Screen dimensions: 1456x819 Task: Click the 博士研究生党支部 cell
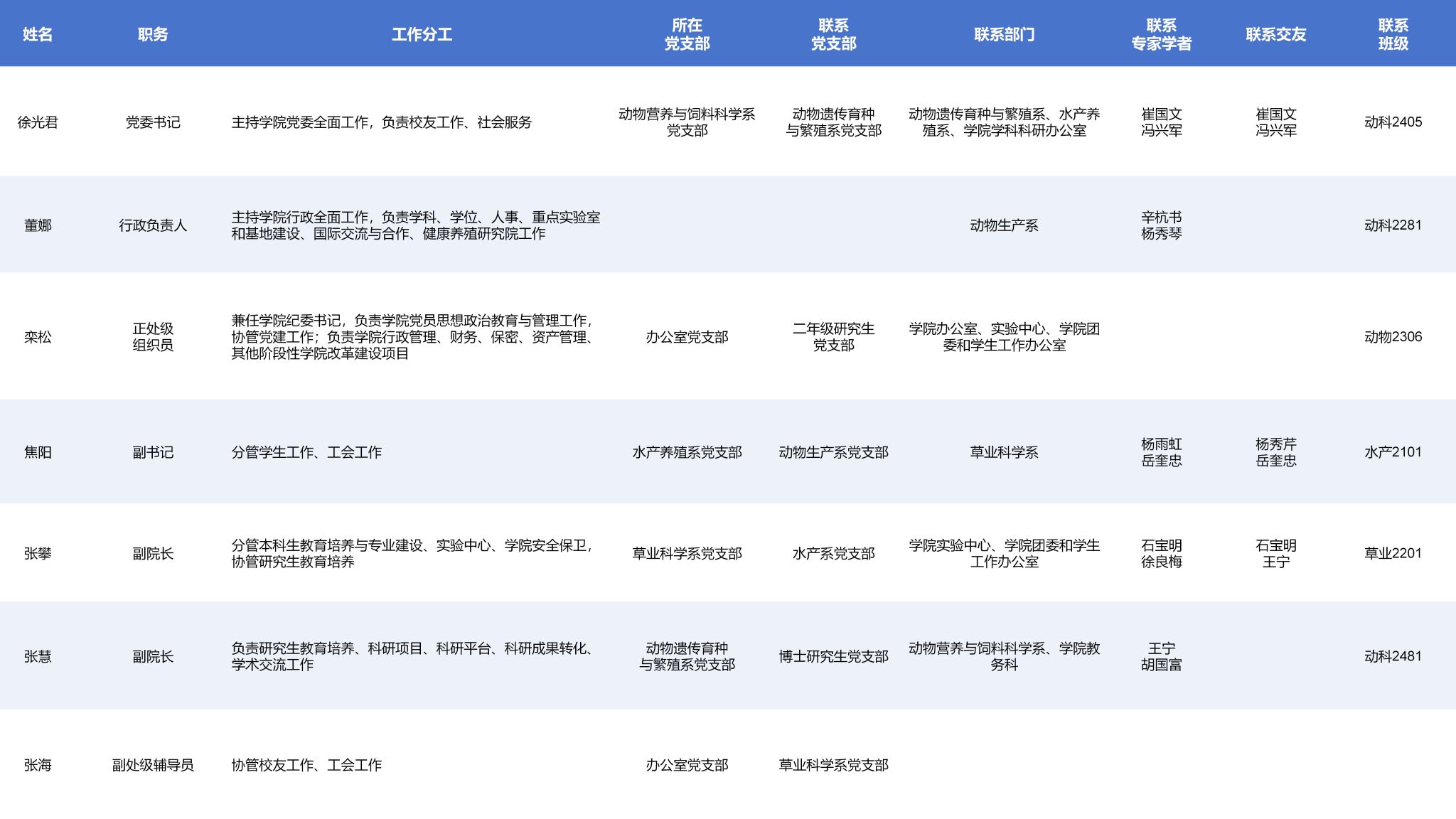click(833, 656)
